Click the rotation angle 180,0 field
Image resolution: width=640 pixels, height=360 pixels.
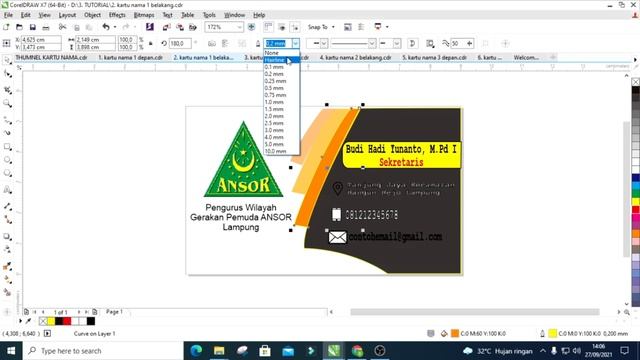click(x=180, y=43)
